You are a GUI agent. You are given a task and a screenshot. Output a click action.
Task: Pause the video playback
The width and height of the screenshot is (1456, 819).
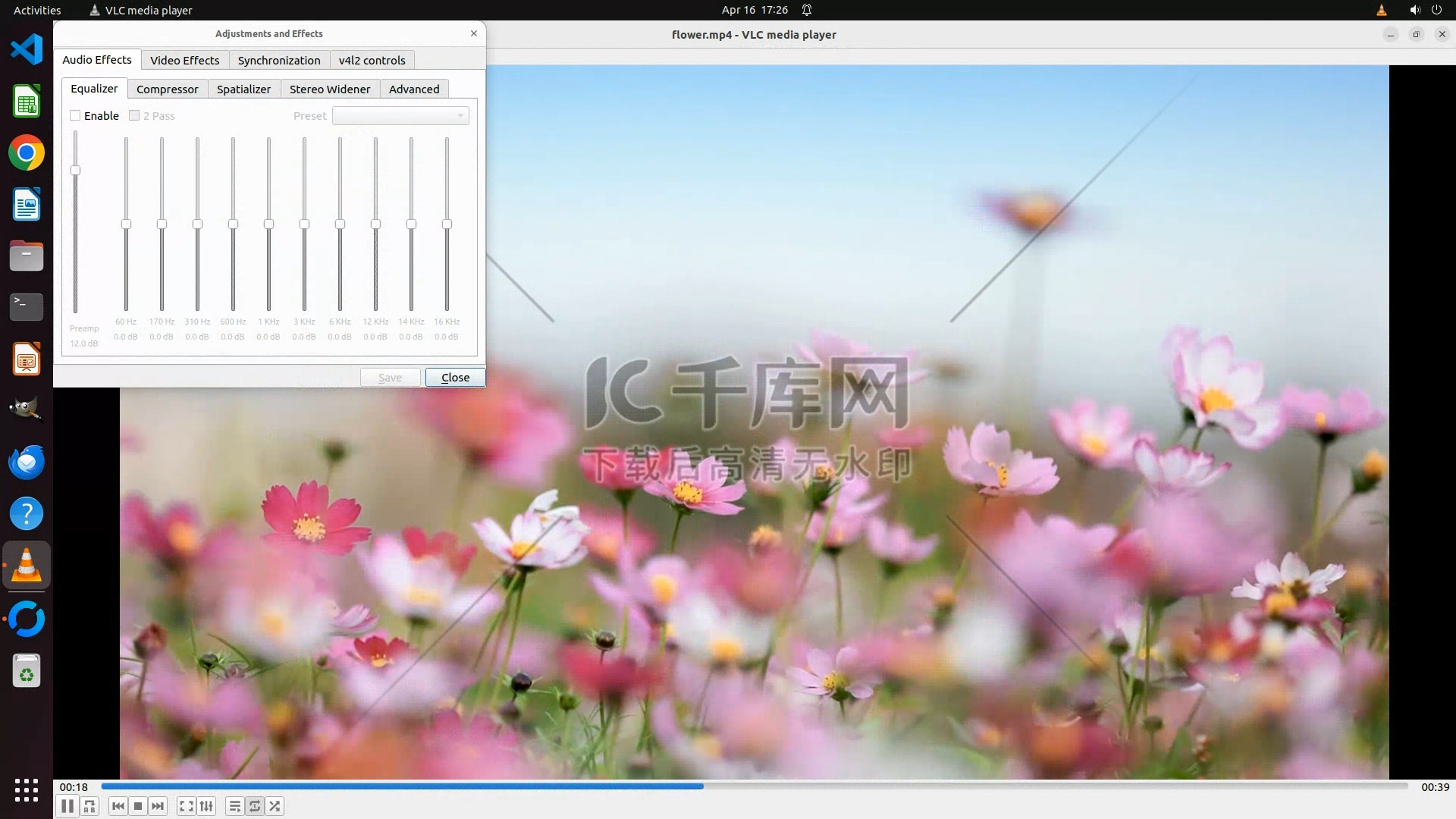point(67,806)
